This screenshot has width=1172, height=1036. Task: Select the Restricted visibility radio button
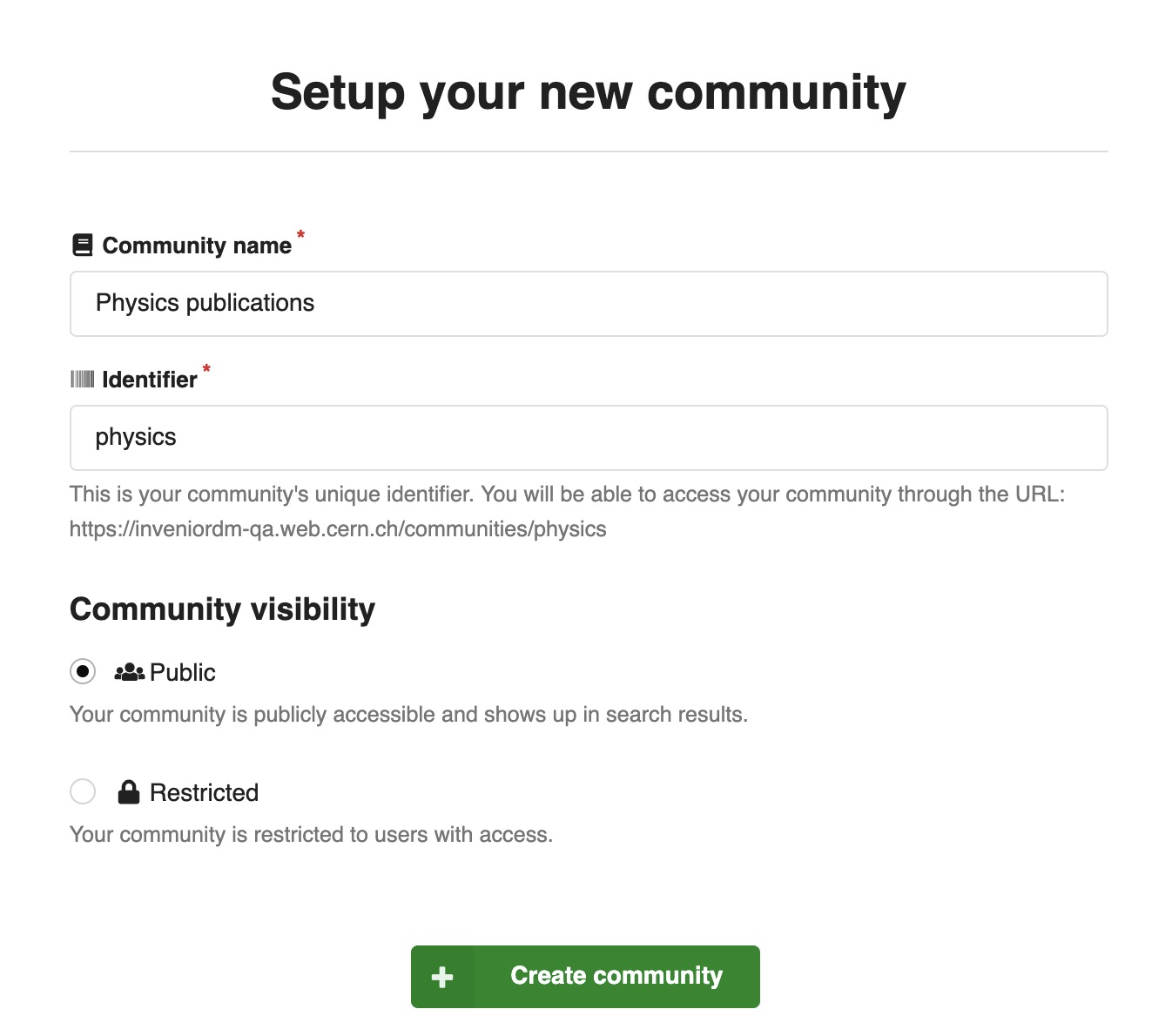coord(83,791)
